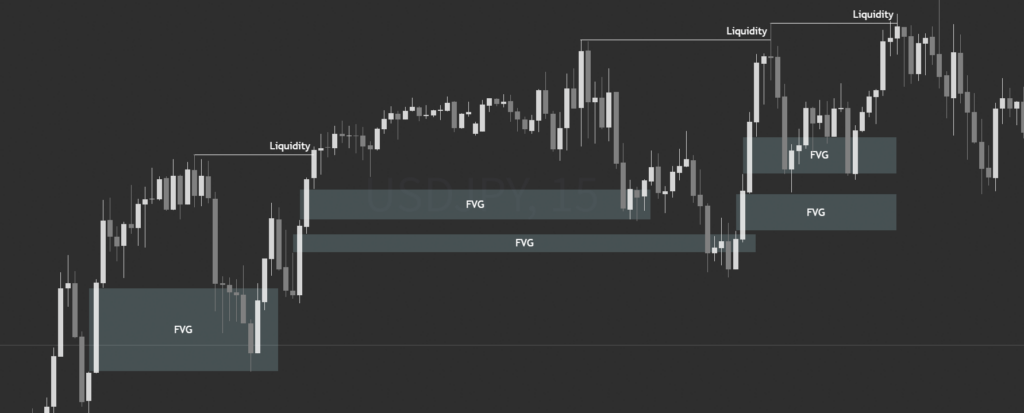
Task: Click the tall white candle starting the largest FVG
Action: (96, 327)
